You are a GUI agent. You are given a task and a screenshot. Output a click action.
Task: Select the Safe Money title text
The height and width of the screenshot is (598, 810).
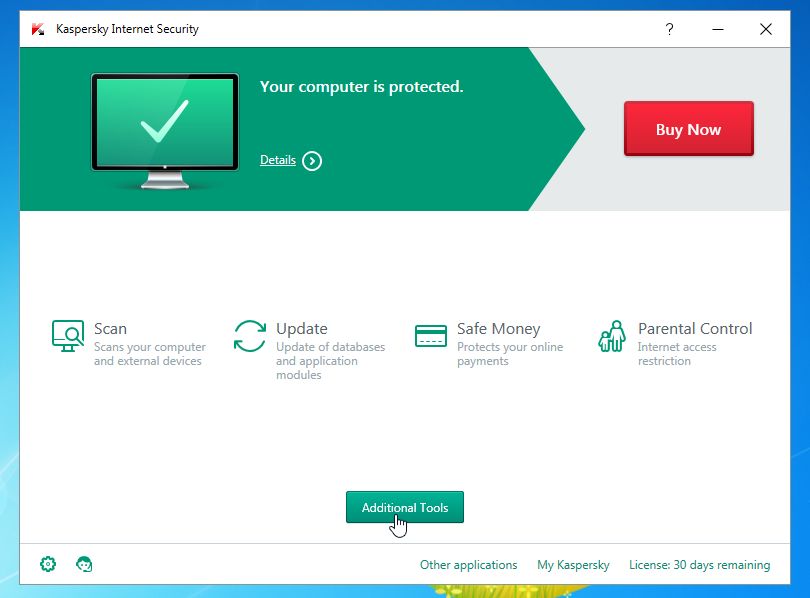[x=499, y=329]
